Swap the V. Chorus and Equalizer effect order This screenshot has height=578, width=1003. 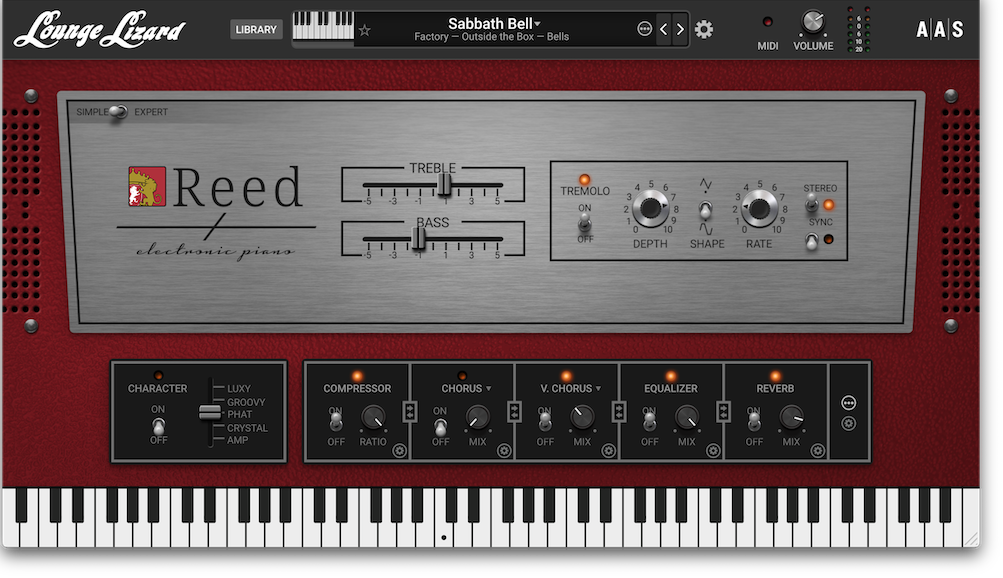[x=619, y=411]
